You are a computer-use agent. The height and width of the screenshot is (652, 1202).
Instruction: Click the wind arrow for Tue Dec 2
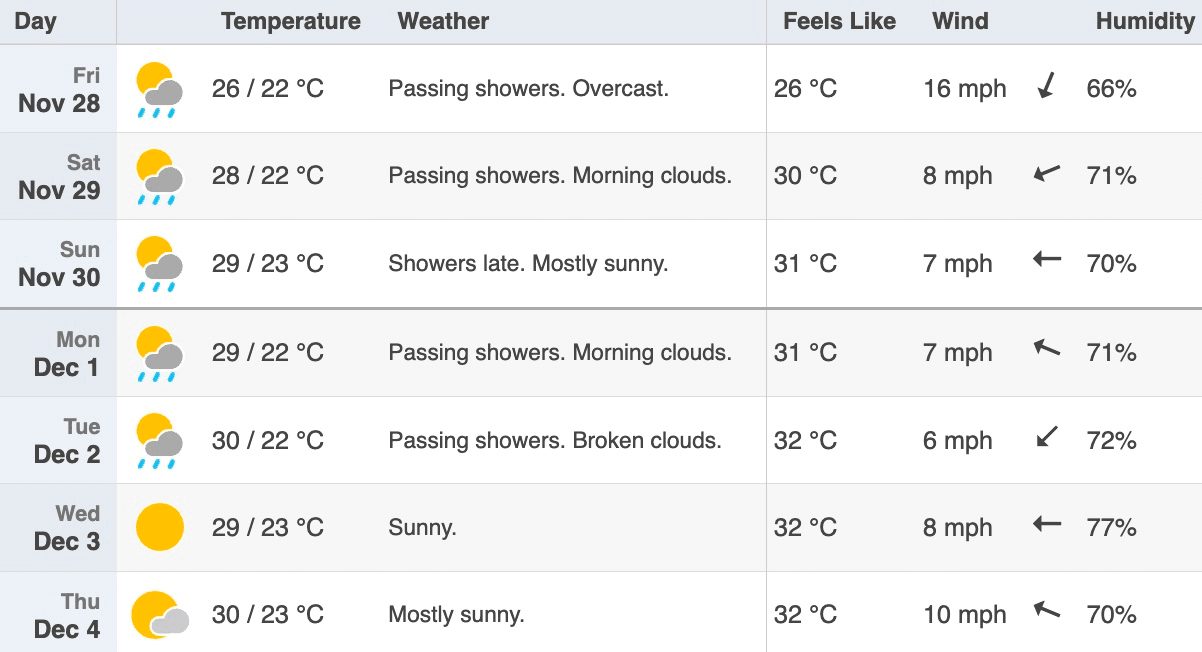(x=1047, y=436)
